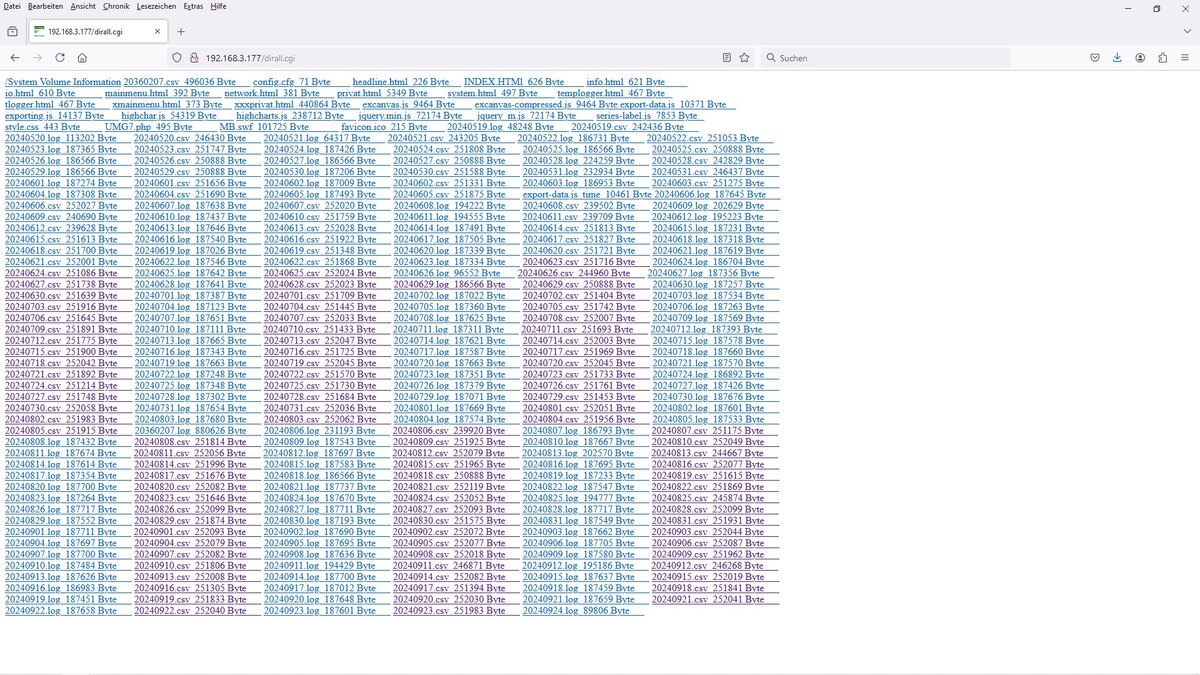
Task: Open the Chronik menu
Action: (116, 6)
